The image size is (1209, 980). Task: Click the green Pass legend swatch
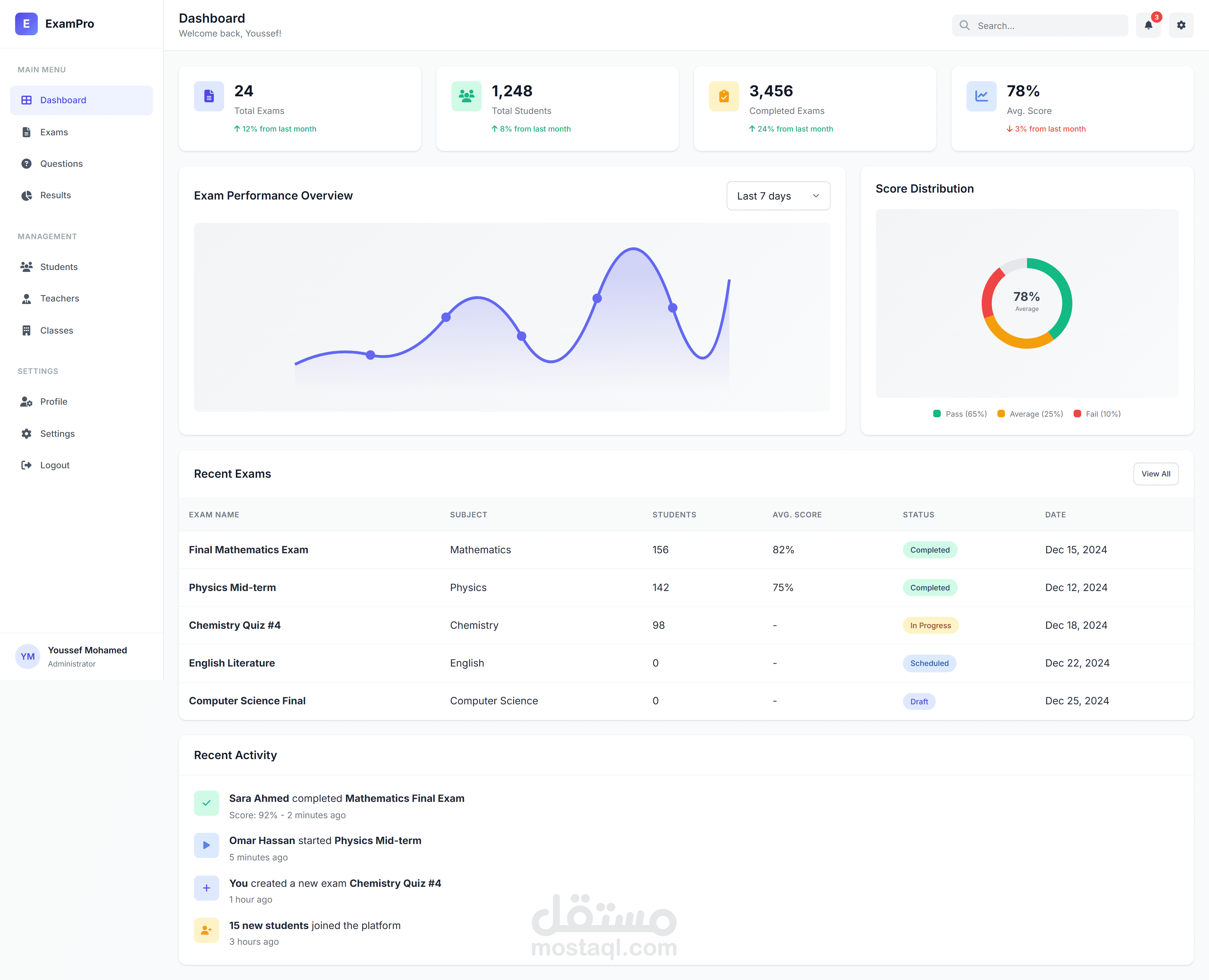pos(937,414)
